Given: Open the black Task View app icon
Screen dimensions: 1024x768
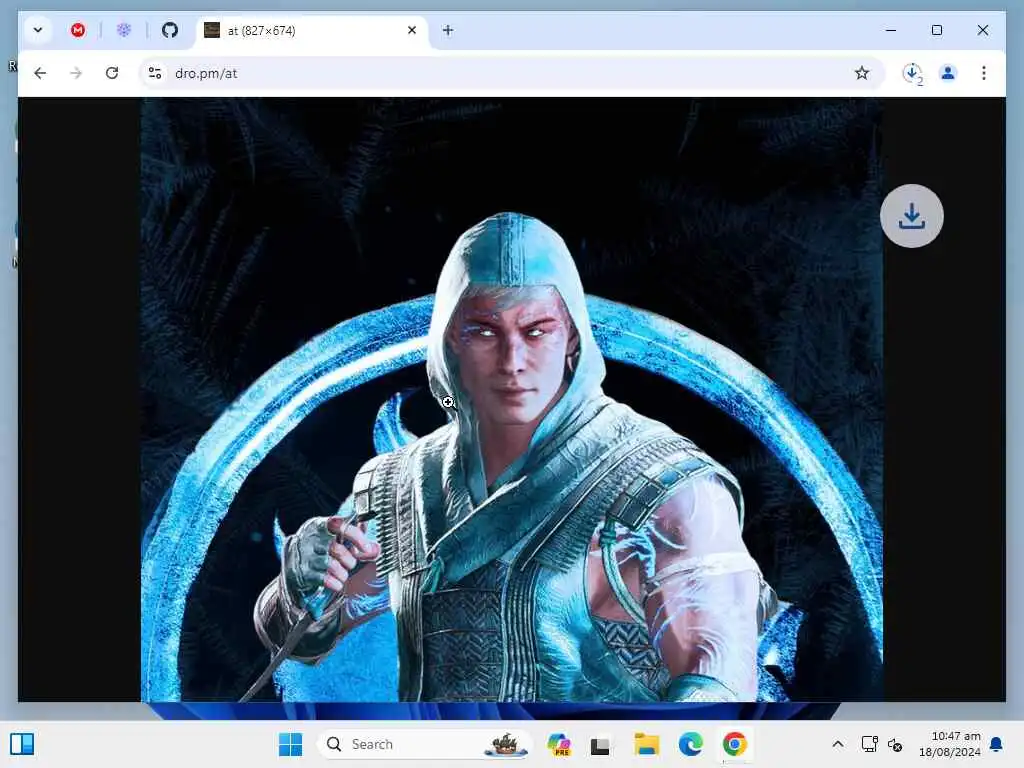Looking at the screenshot, I should tap(600, 745).
